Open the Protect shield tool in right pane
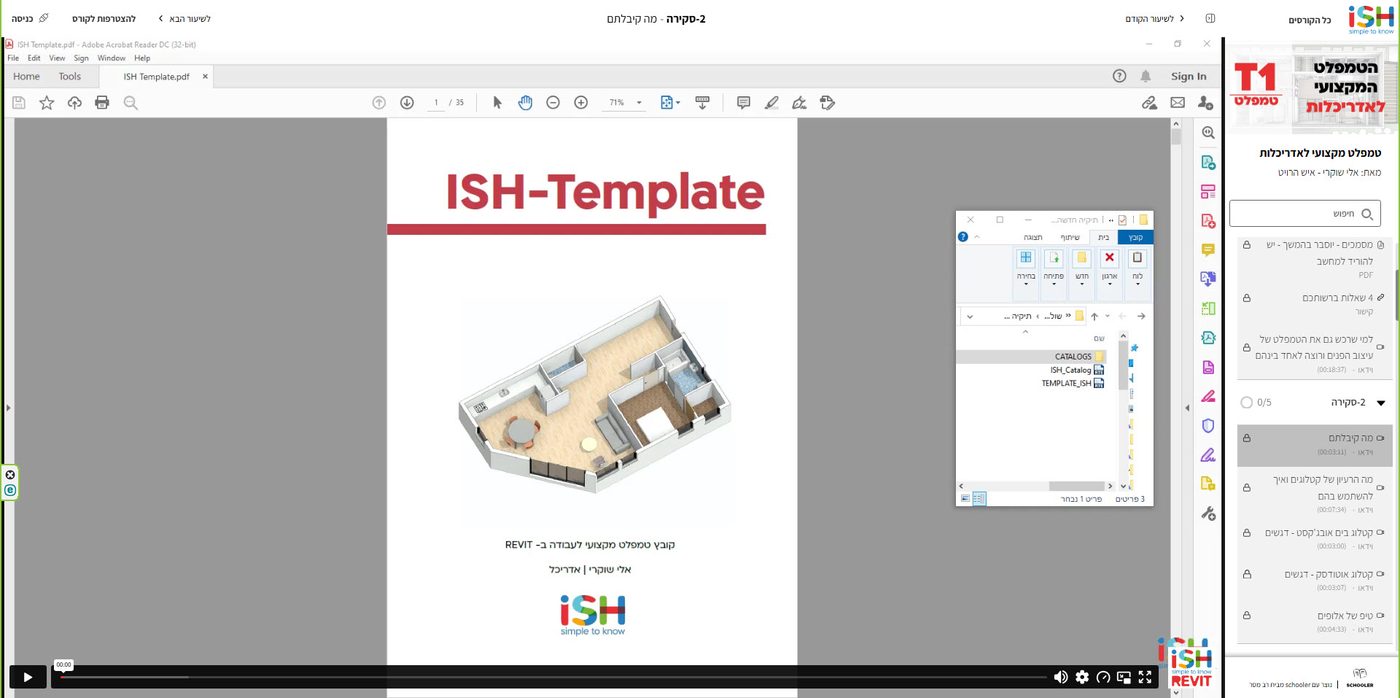 pyautogui.click(x=1208, y=425)
